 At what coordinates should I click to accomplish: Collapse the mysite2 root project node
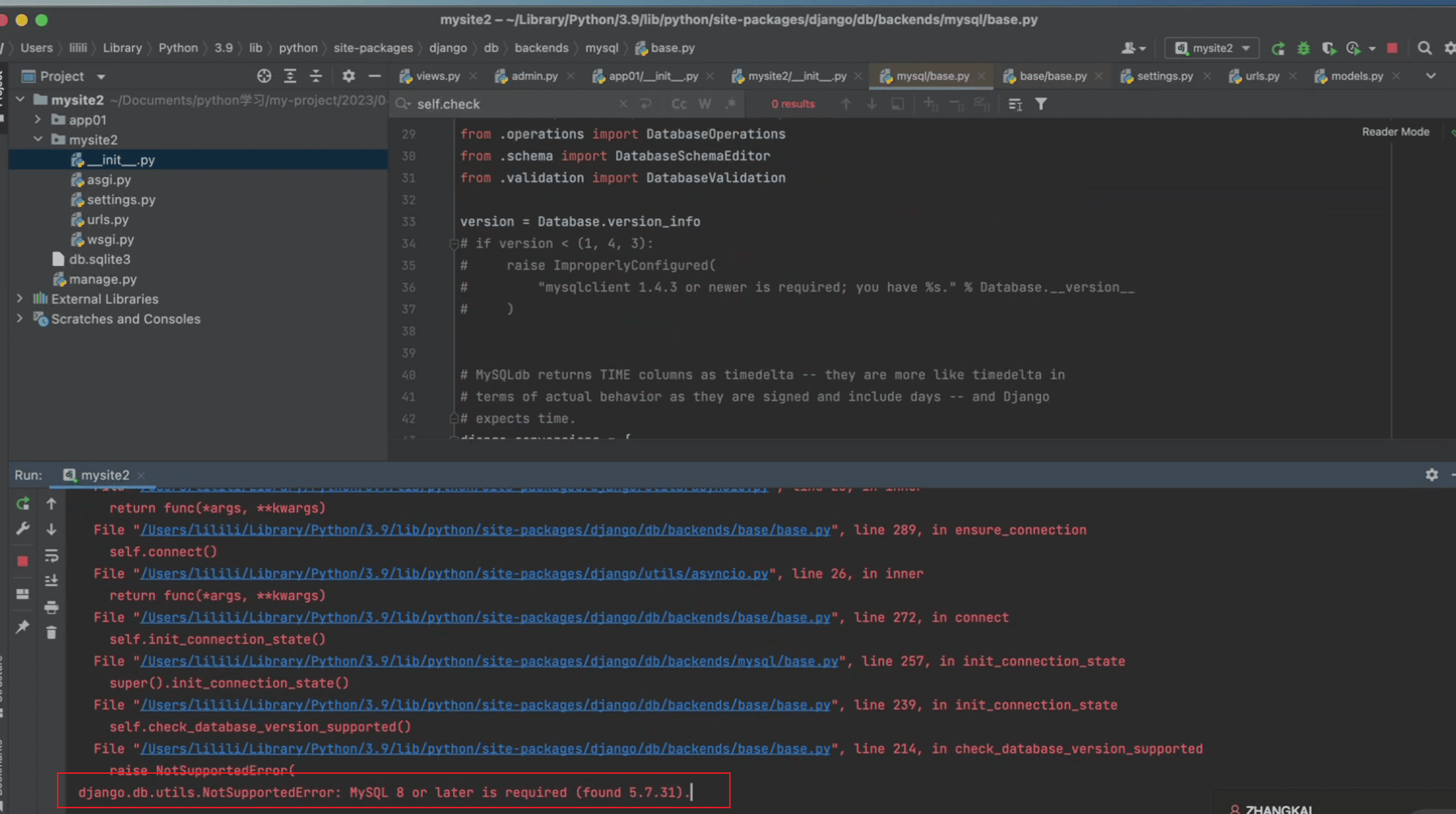(x=20, y=100)
